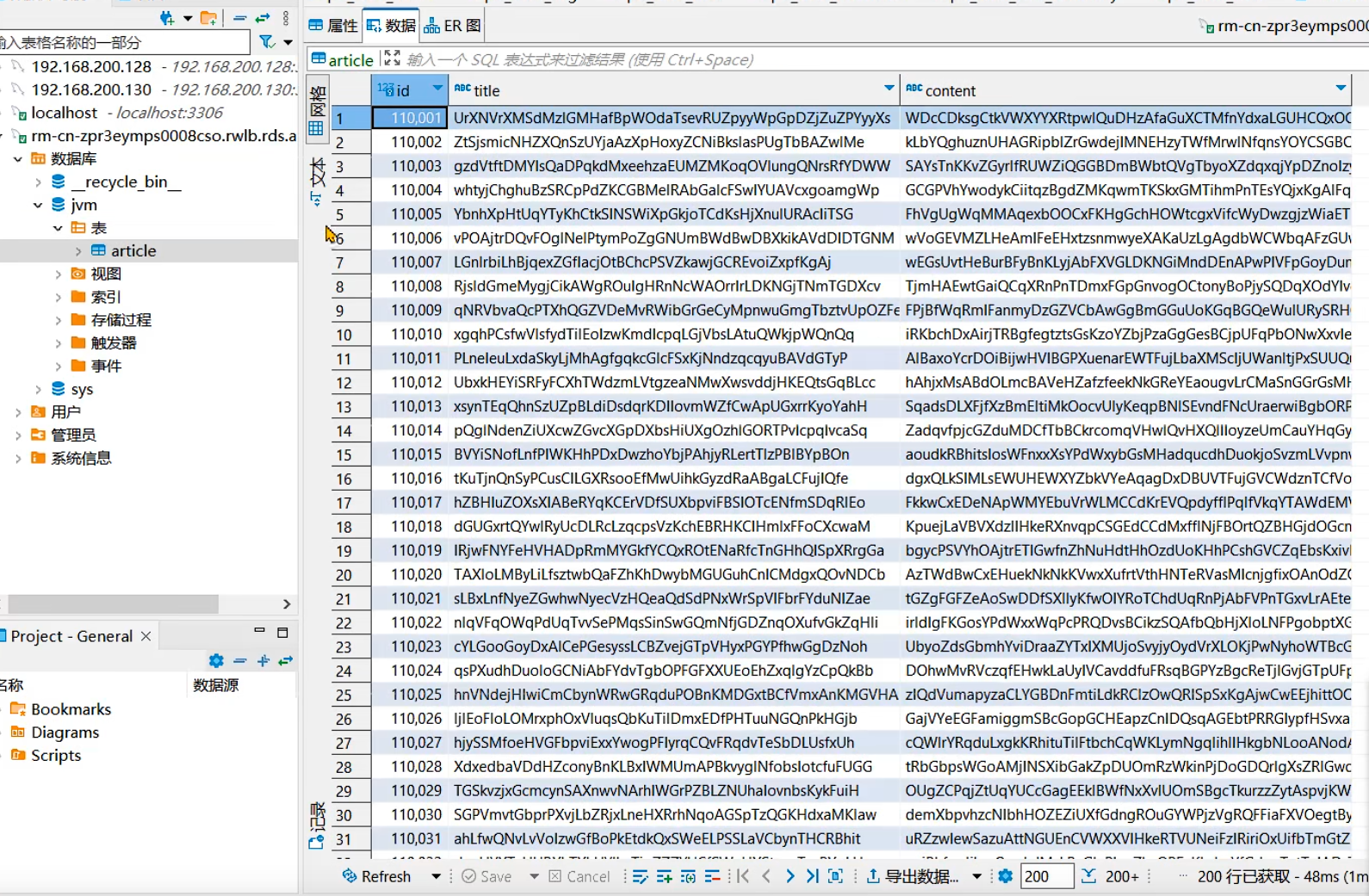The image size is (1369, 896).
Task: Collapse the 表 tables folder
Action: click(x=58, y=229)
